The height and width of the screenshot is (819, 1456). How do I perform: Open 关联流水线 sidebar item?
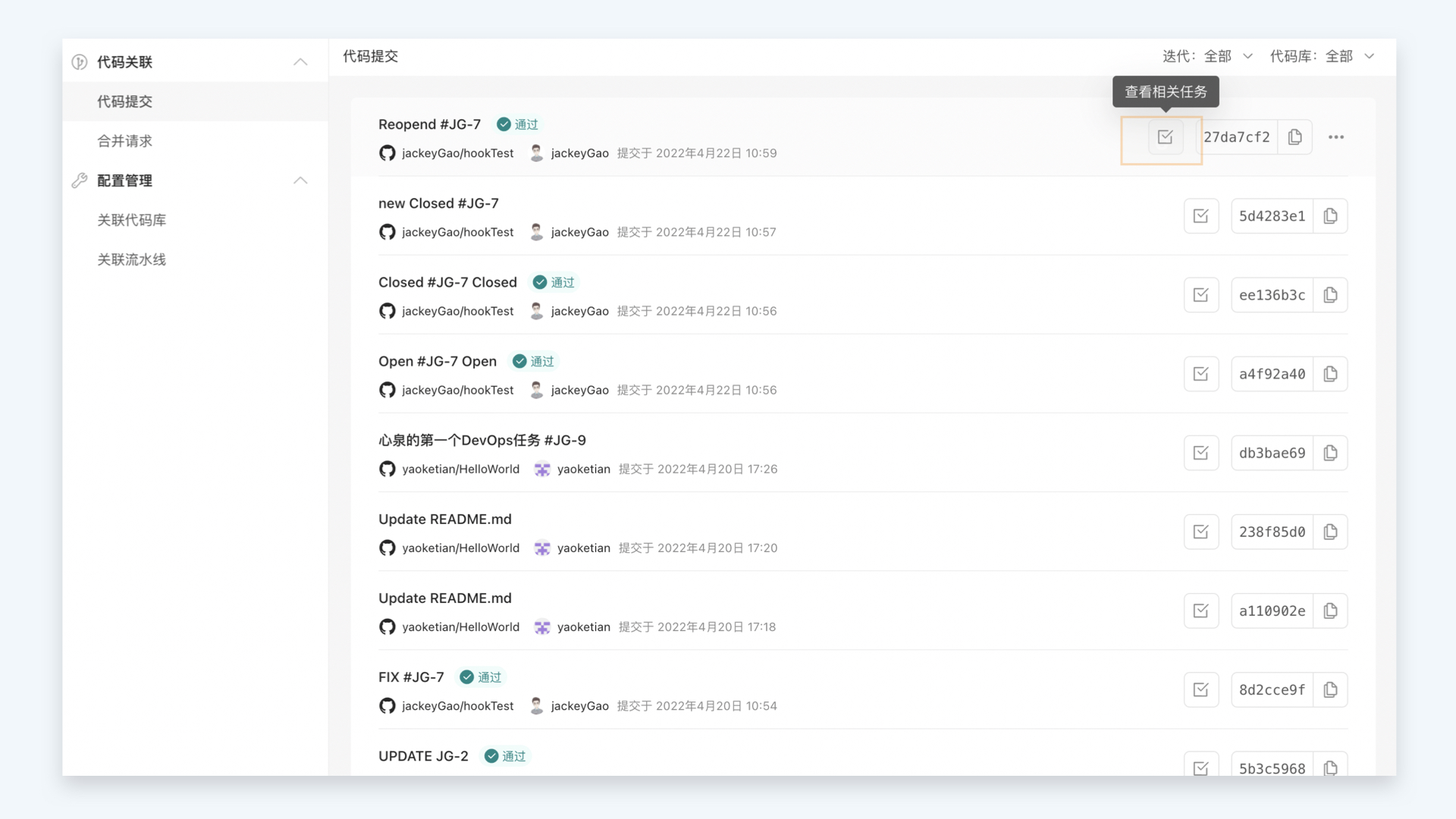tap(131, 259)
